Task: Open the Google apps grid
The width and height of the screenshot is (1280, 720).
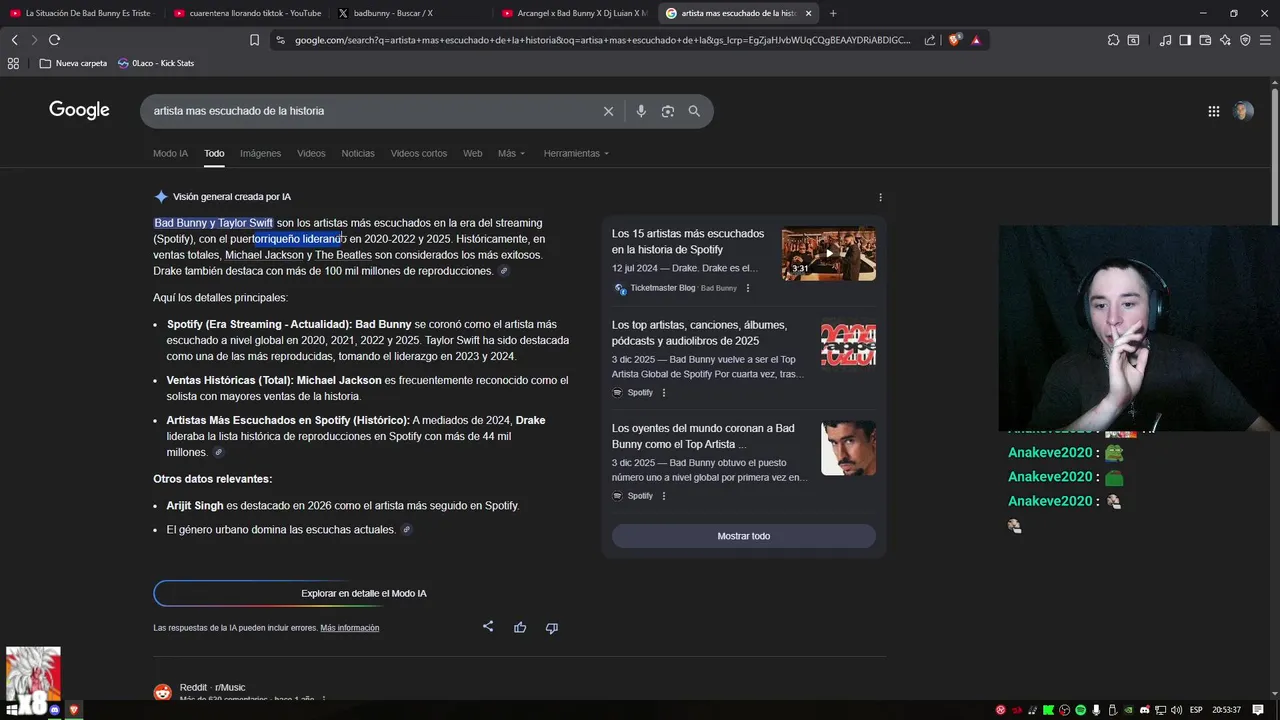Action: 1214,111
